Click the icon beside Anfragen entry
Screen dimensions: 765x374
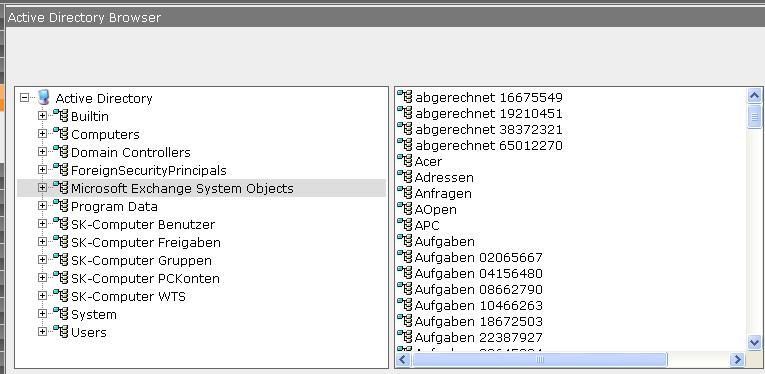[405, 193]
